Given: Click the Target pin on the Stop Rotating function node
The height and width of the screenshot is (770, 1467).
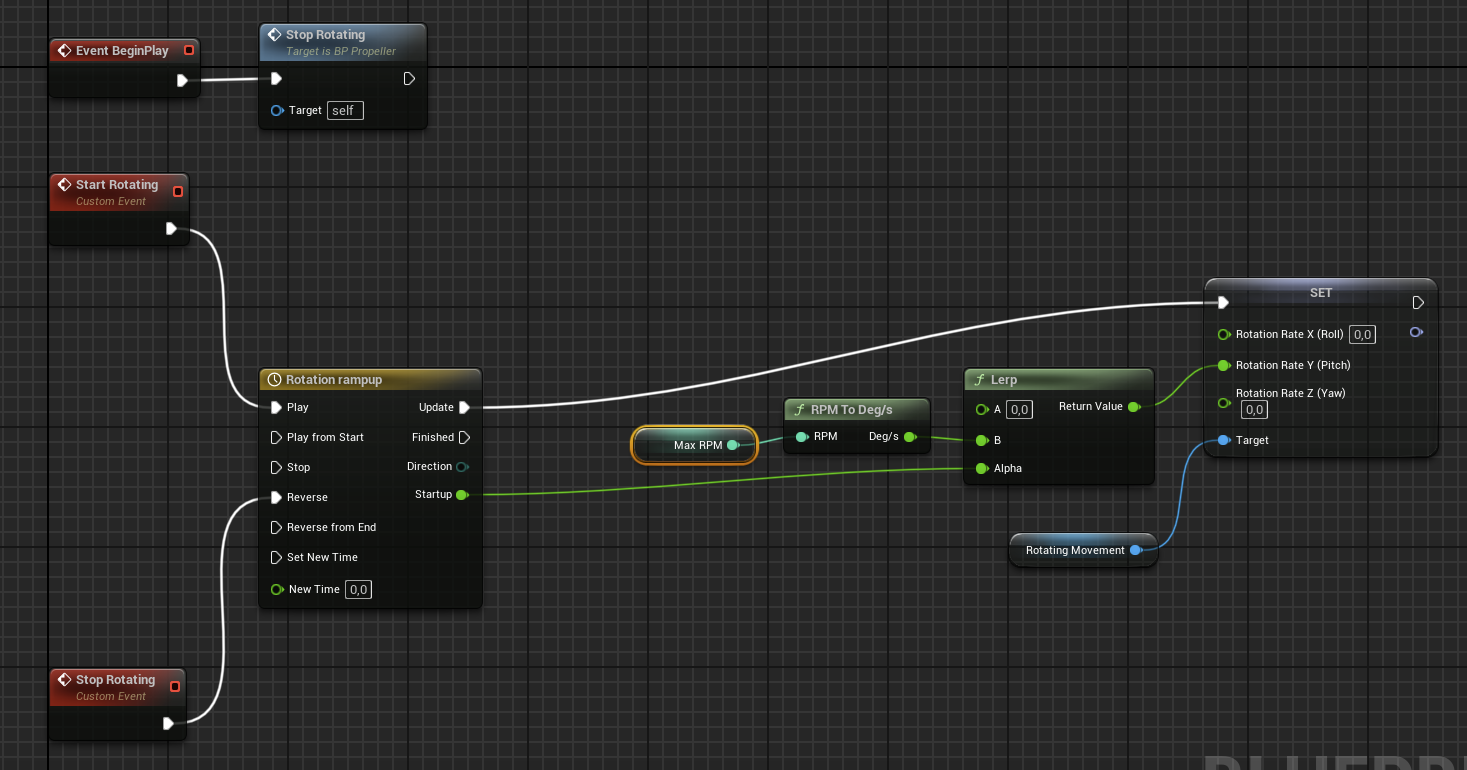Looking at the screenshot, I should point(277,110).
